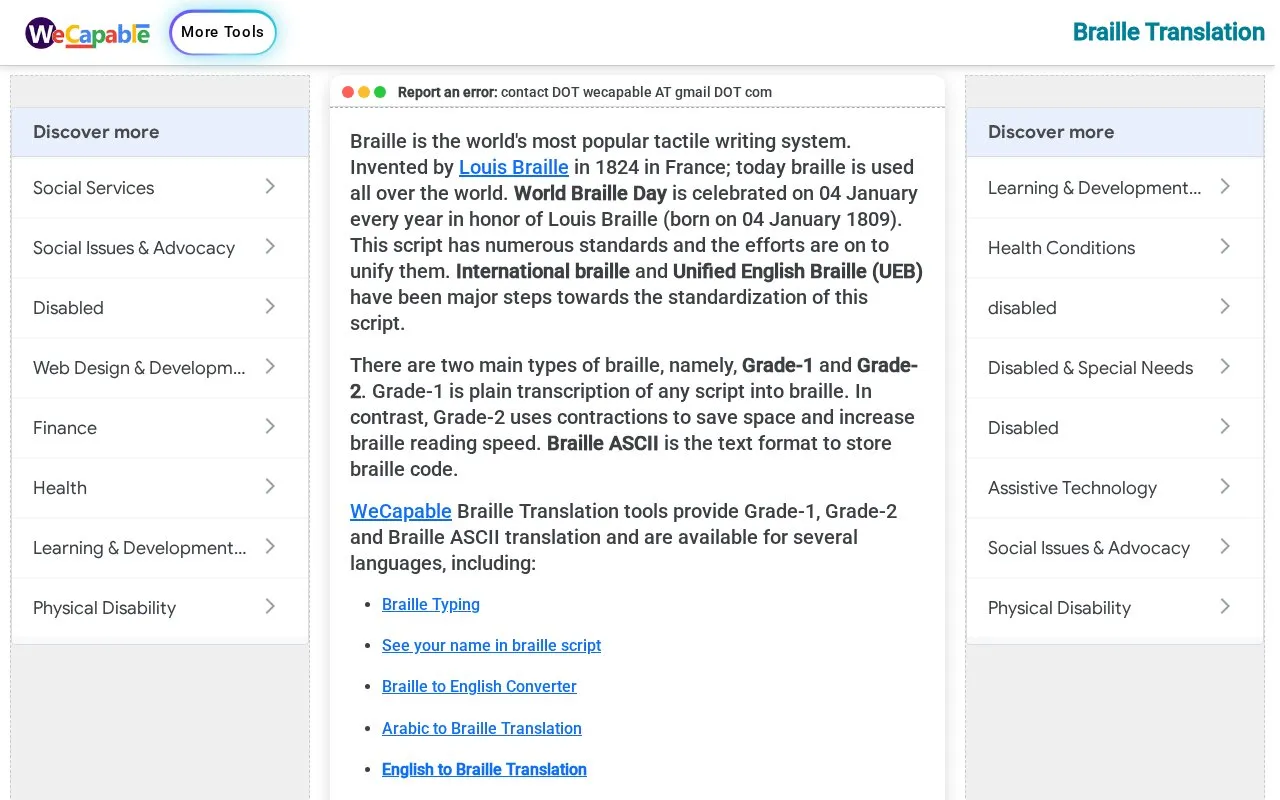The width and height of the screenshot is (1280, 800).
Task: Select Disabled & Special Needs entry
Action: point(1115,367)
